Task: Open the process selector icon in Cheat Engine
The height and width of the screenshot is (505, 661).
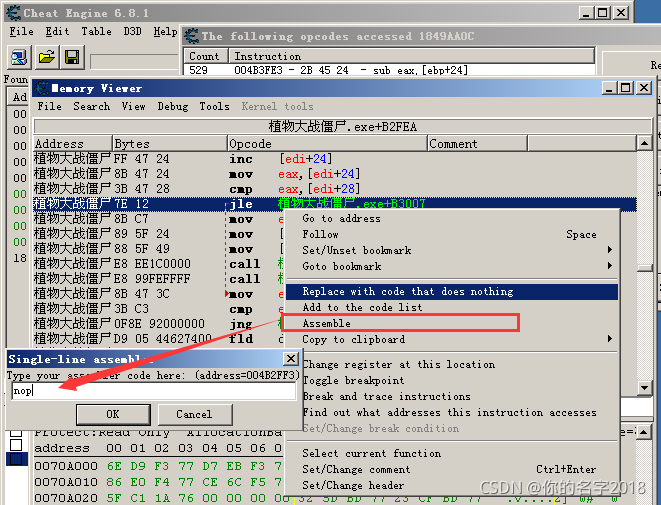Action: [19, 57]
